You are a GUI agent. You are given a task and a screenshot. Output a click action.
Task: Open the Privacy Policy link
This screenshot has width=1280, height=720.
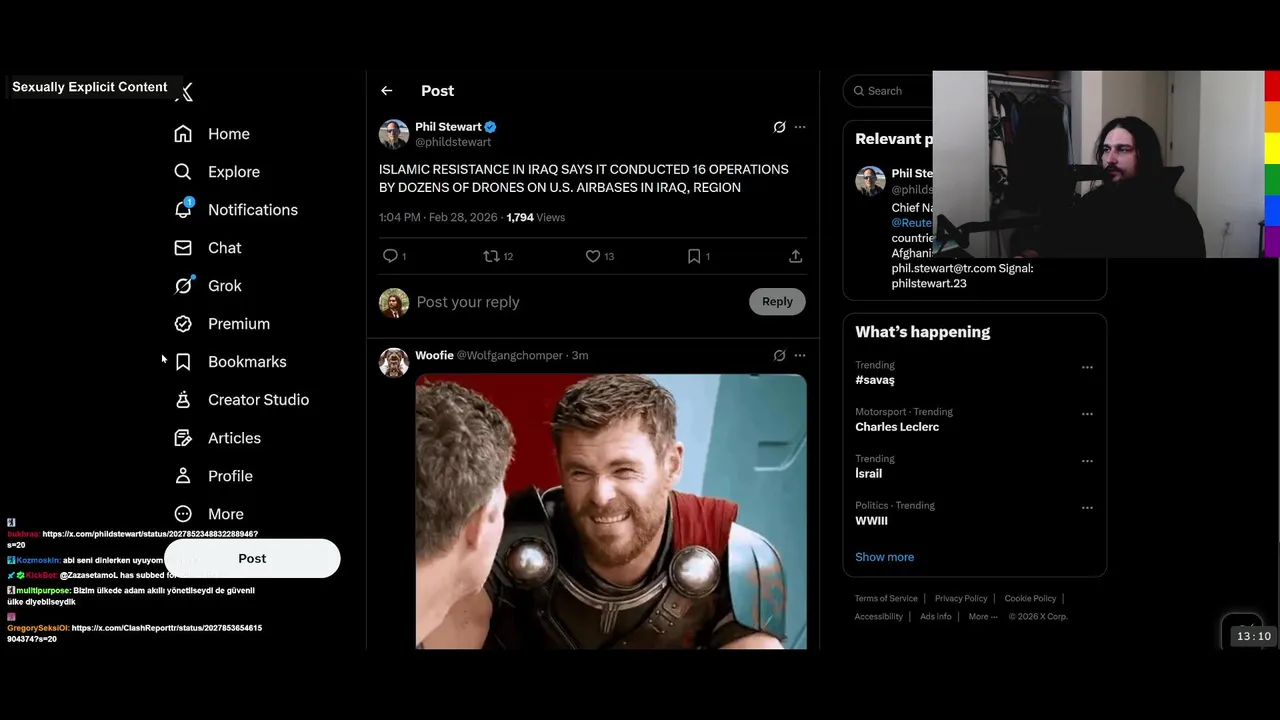click(x=961, y=599)
